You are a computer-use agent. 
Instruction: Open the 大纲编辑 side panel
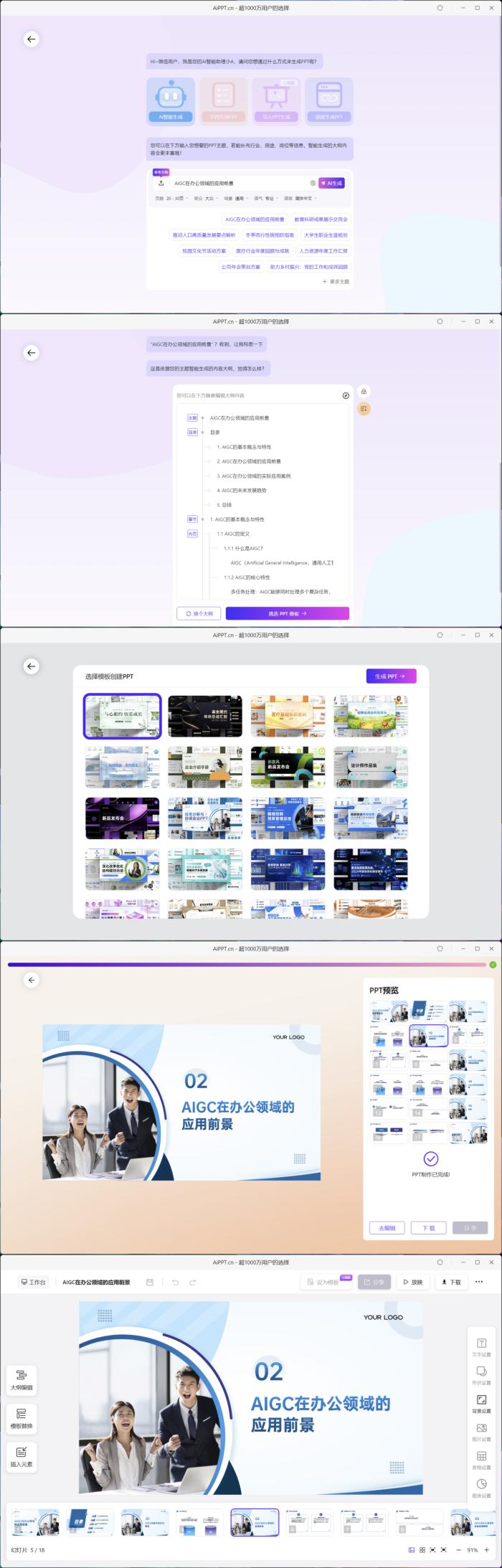pyautogui.click(x=22, y=1379)
